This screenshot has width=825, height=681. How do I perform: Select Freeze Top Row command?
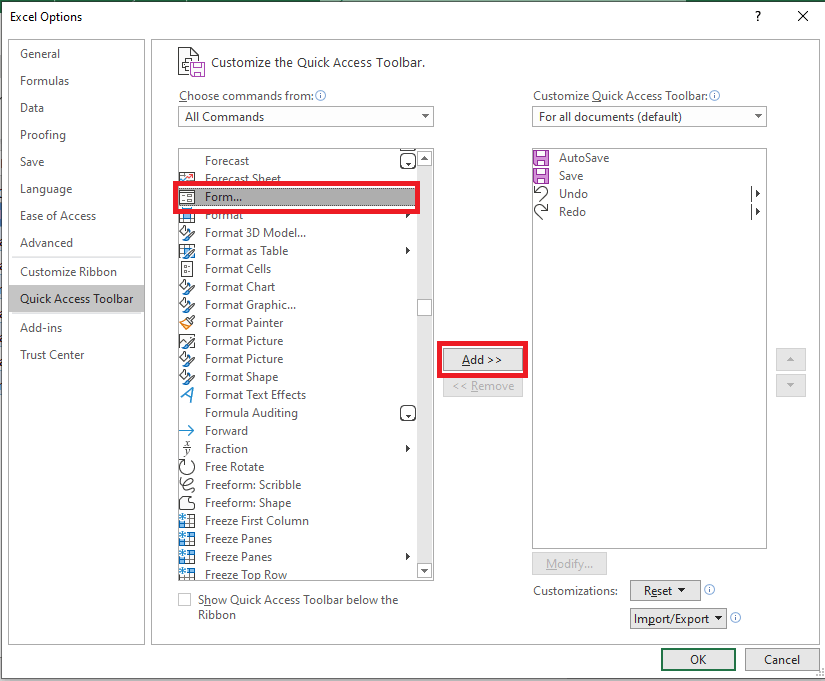click(x=298, y=574)
